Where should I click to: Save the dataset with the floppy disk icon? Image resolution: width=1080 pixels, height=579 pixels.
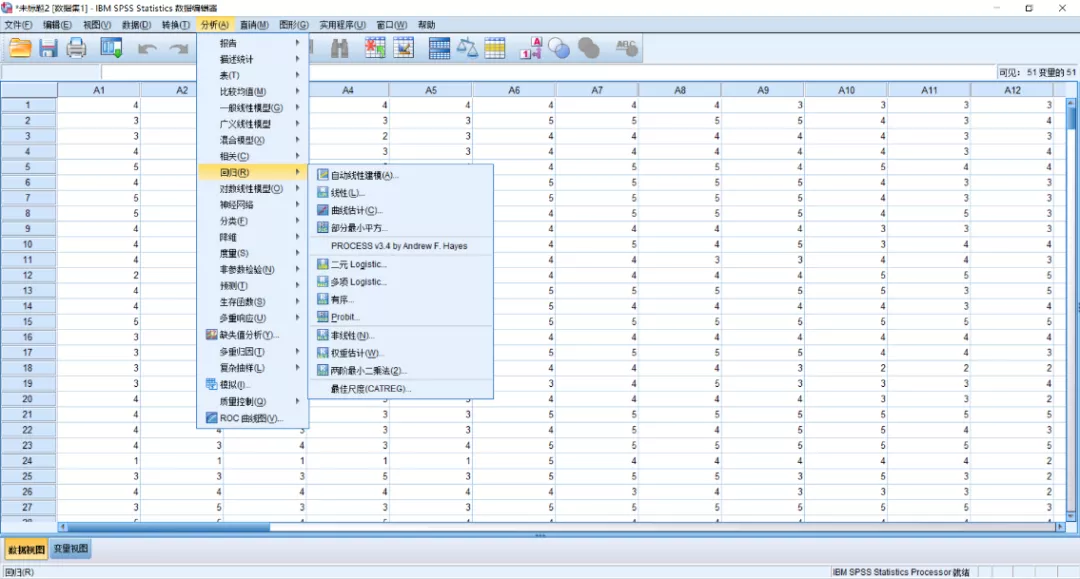tap(48, 48)
